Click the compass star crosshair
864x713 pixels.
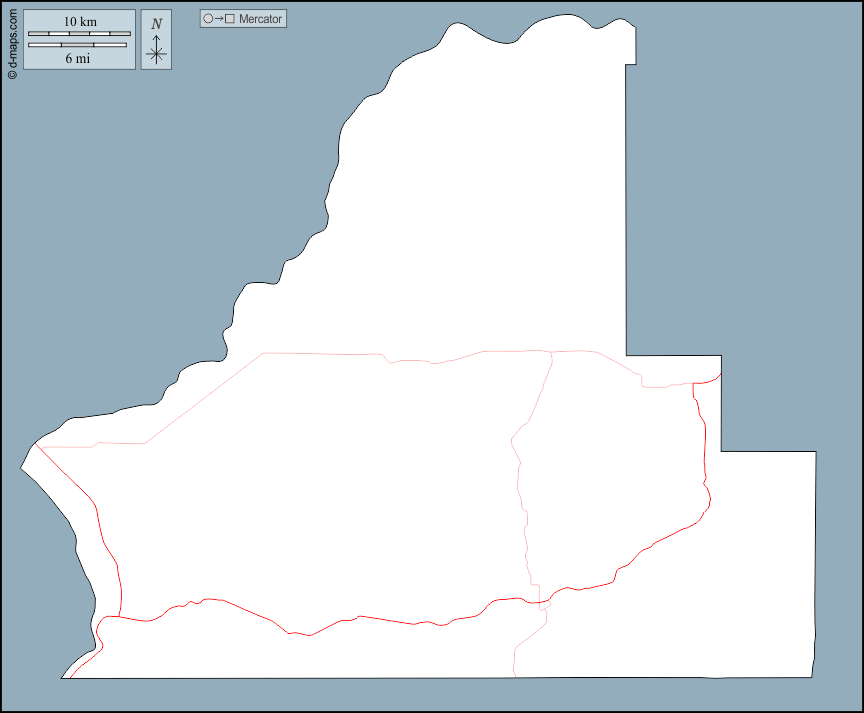point(156,55)
